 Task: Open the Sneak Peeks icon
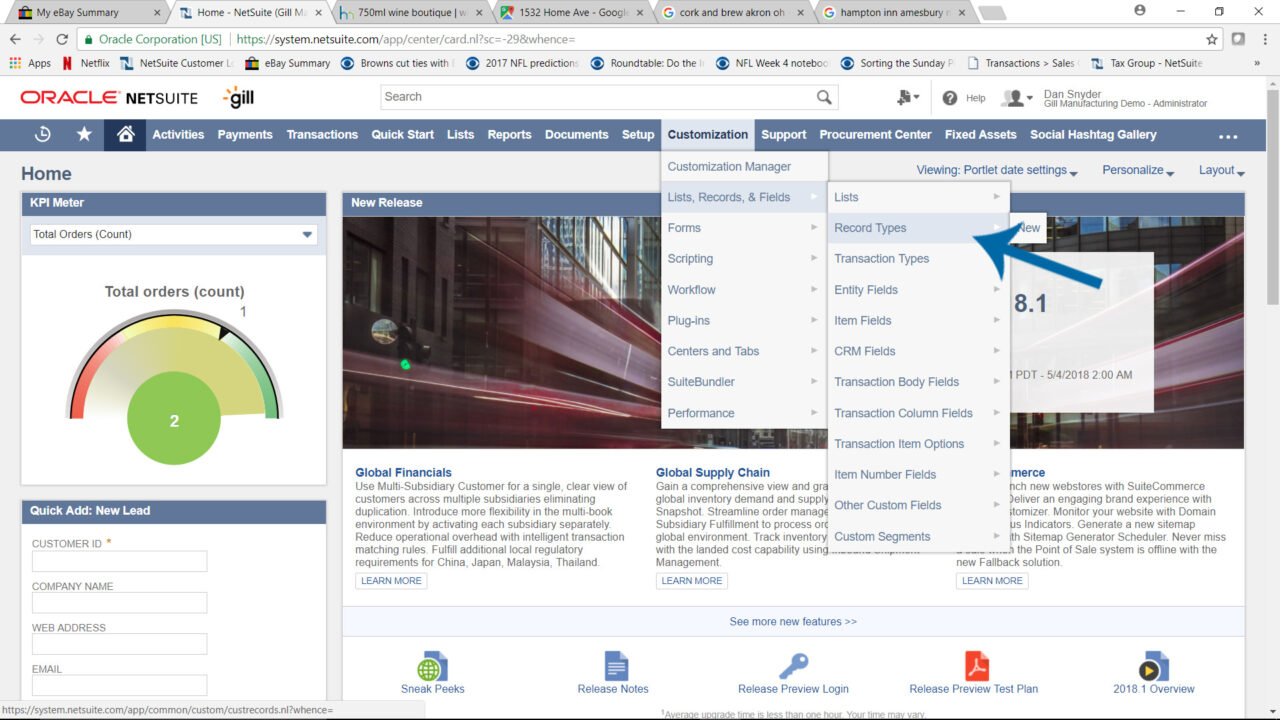tap(433, 663)
